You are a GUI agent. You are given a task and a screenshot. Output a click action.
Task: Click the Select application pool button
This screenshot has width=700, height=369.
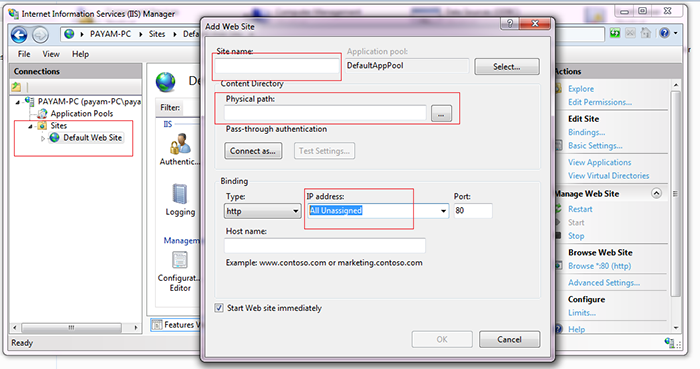click(x=507, y=66)
